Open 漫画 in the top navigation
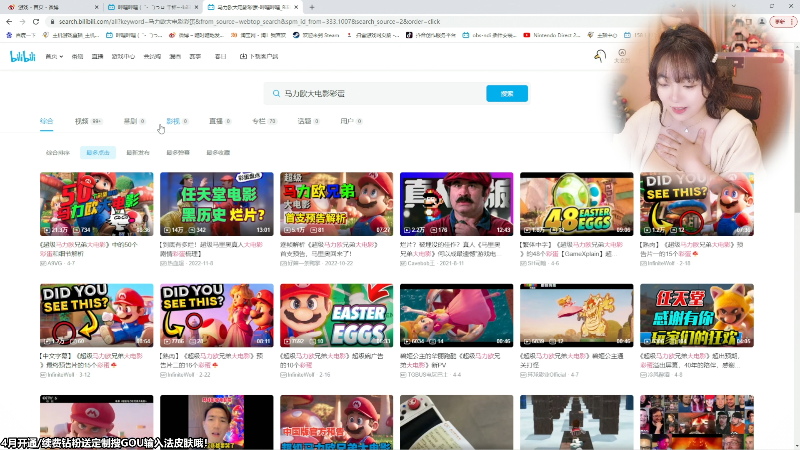Image resolution: width=800 pixels, height=450 pixels. (175, 56)
